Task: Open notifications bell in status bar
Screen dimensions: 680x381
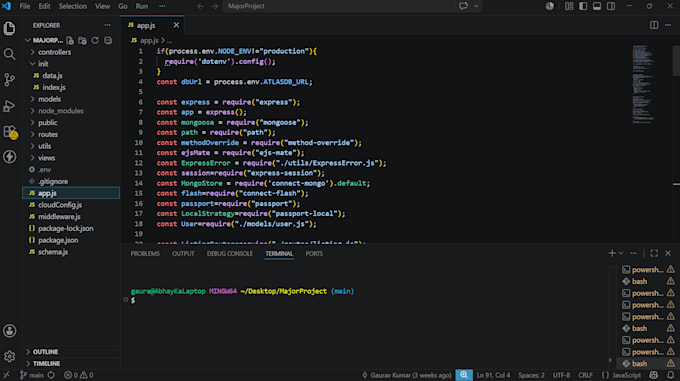Action: [x=670, y=375]
